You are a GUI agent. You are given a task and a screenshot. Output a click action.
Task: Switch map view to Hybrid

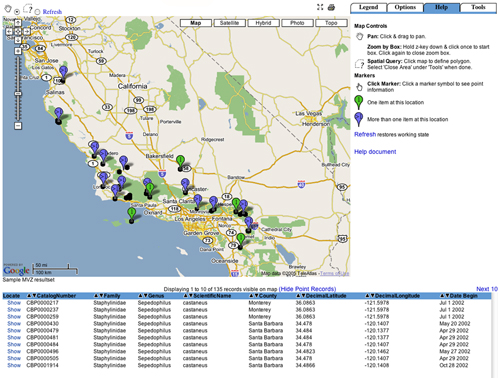point(263,23)
